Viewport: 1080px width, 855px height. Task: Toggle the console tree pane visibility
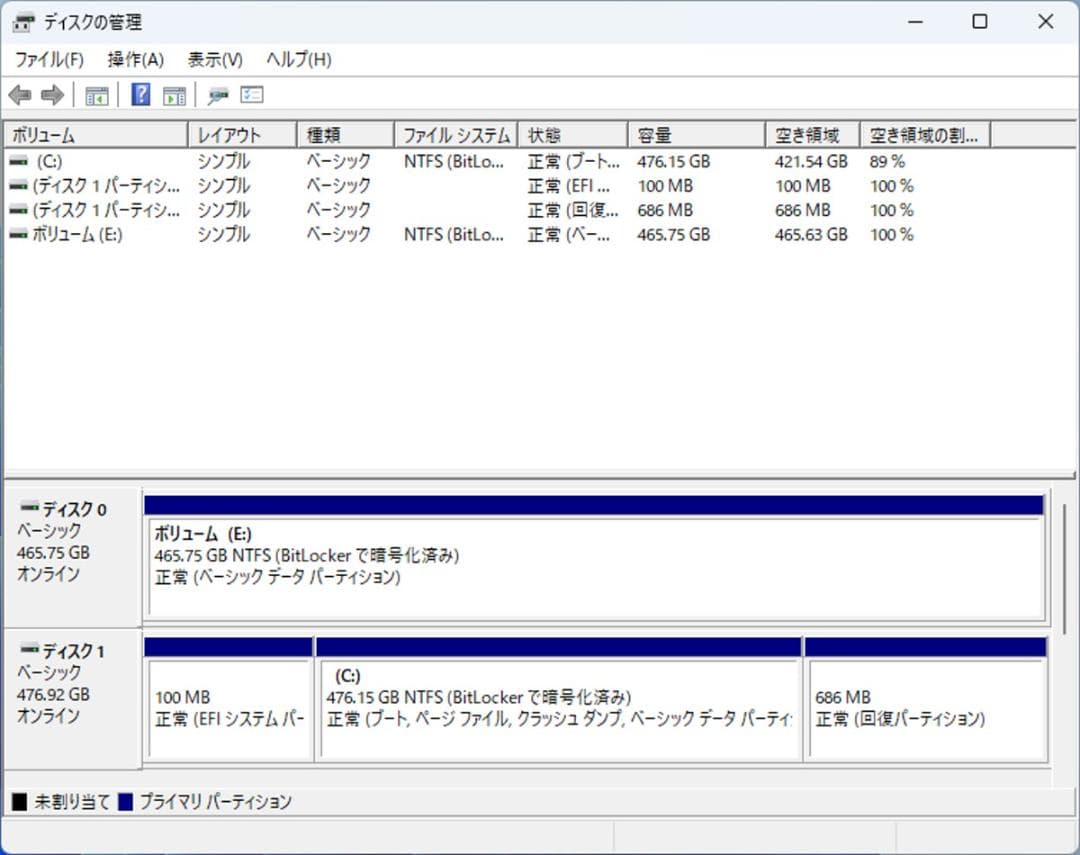(96, 94)
